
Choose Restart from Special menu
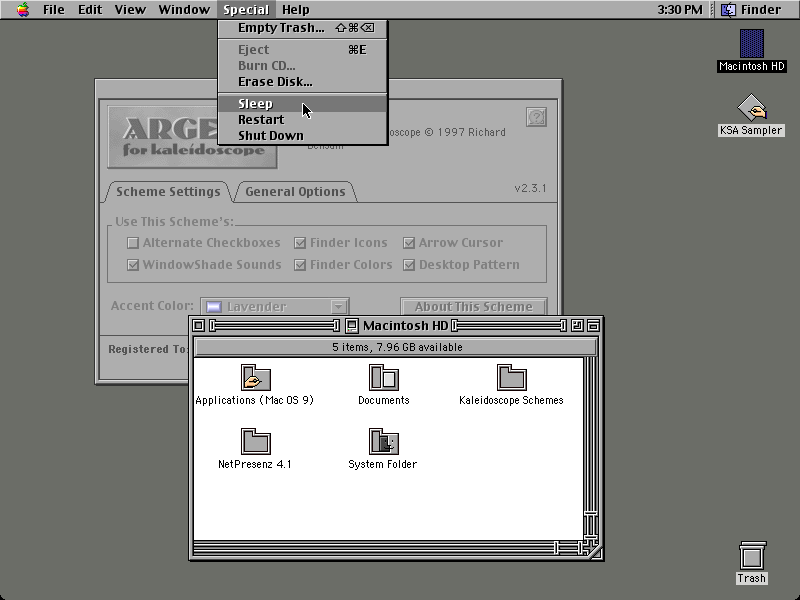303,119
